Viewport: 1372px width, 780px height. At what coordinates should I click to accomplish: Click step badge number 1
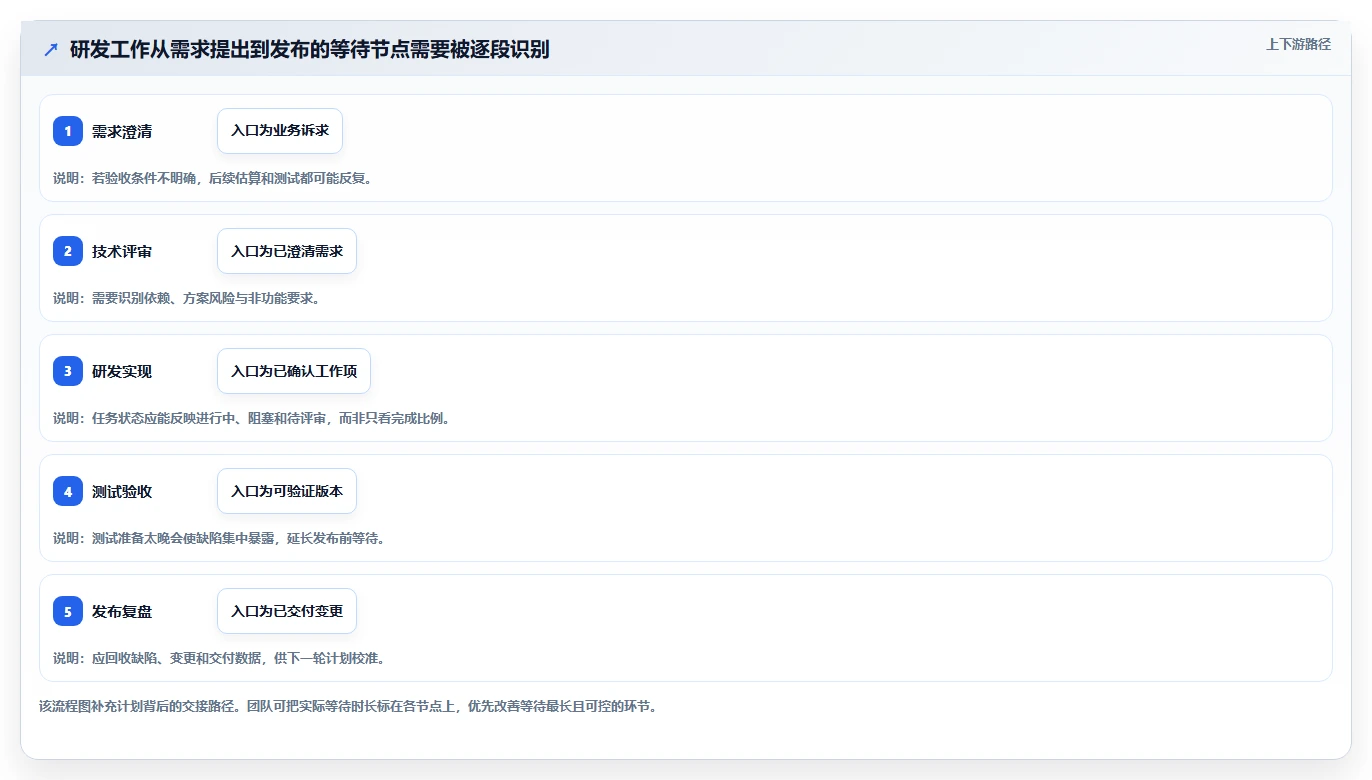point(68,131)
